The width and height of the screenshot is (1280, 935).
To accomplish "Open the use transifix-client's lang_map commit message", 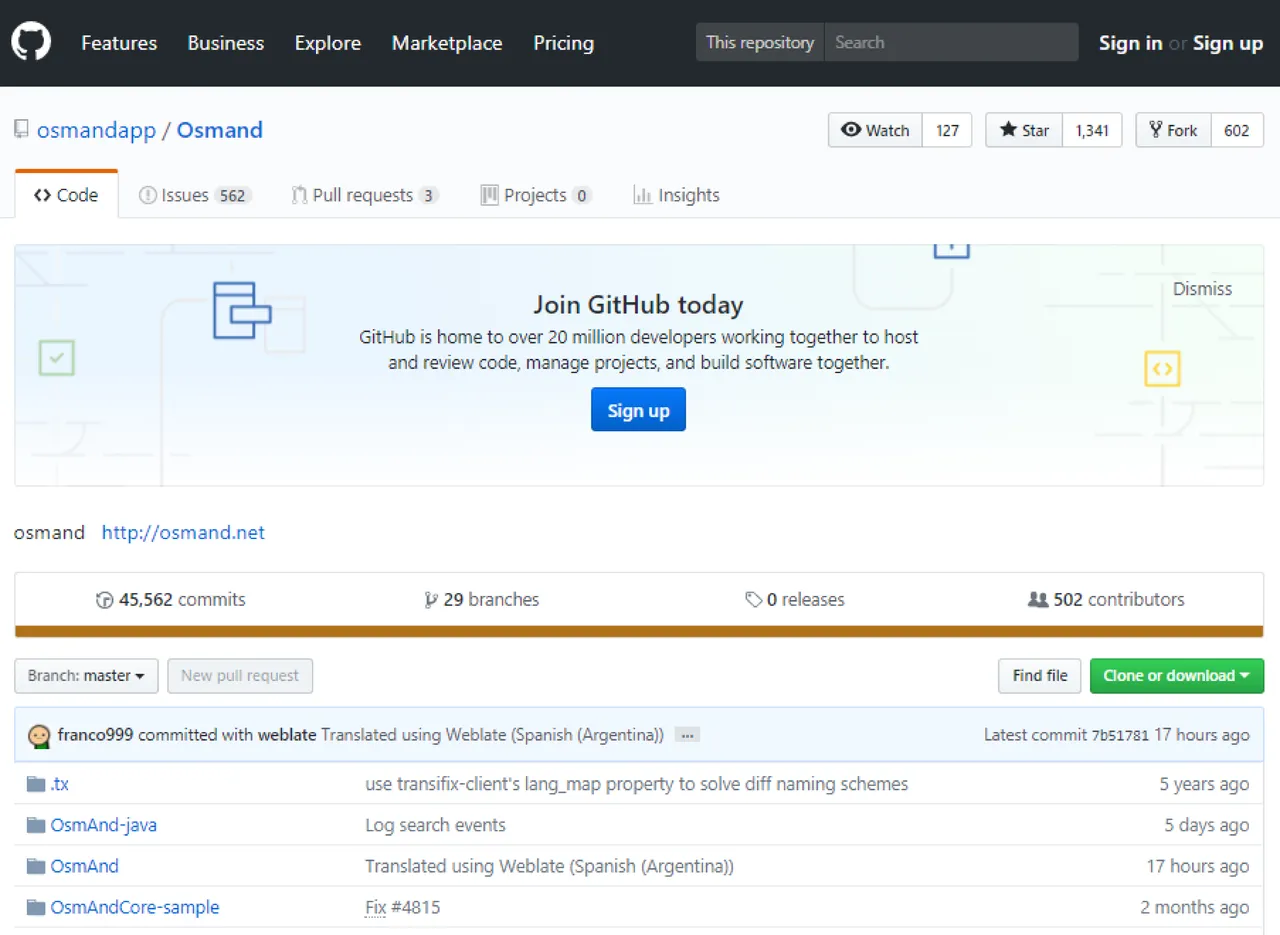I will (x=637, y=784).
